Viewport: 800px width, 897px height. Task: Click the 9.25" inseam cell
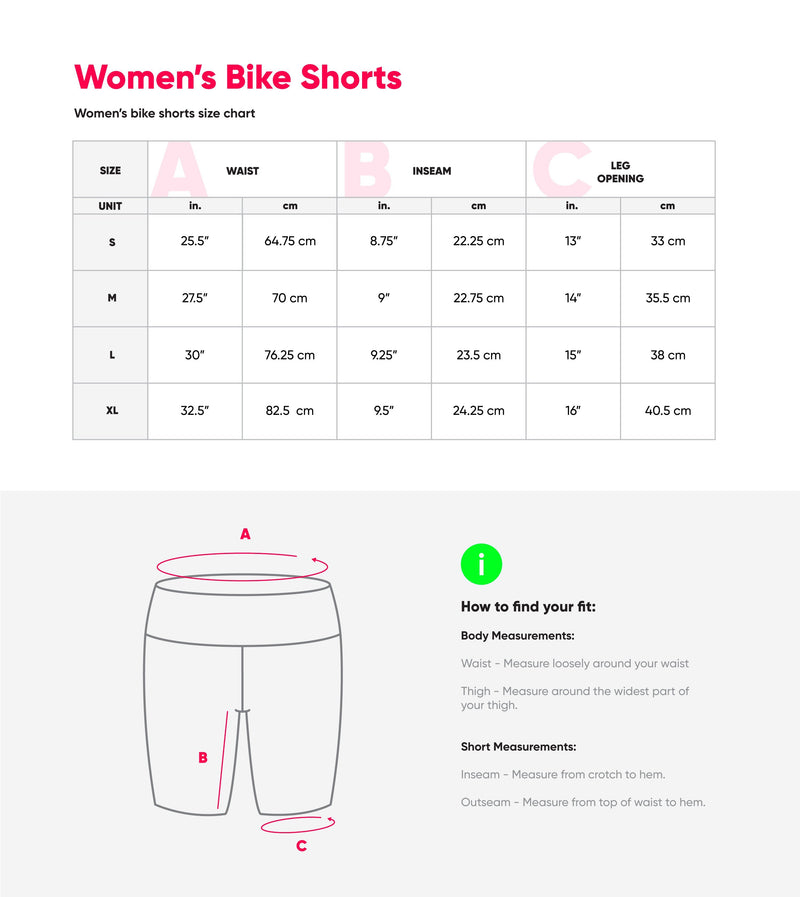point(384,355)
